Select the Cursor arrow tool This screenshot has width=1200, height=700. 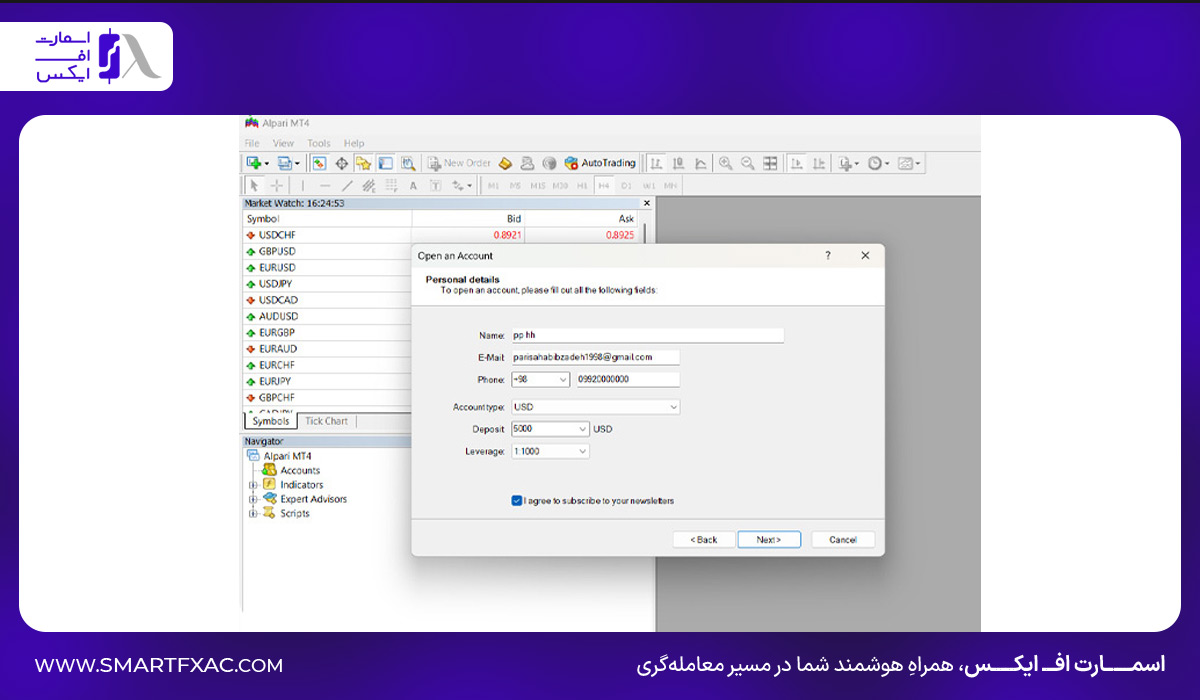pos(254,186)
